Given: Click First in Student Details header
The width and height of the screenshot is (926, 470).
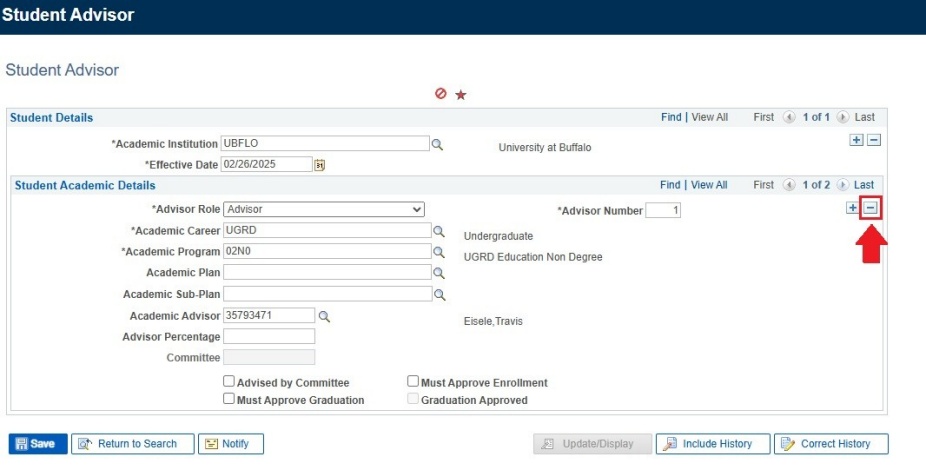Looking at the screenshot, I should pyautogui.click(x=764, y=117).
